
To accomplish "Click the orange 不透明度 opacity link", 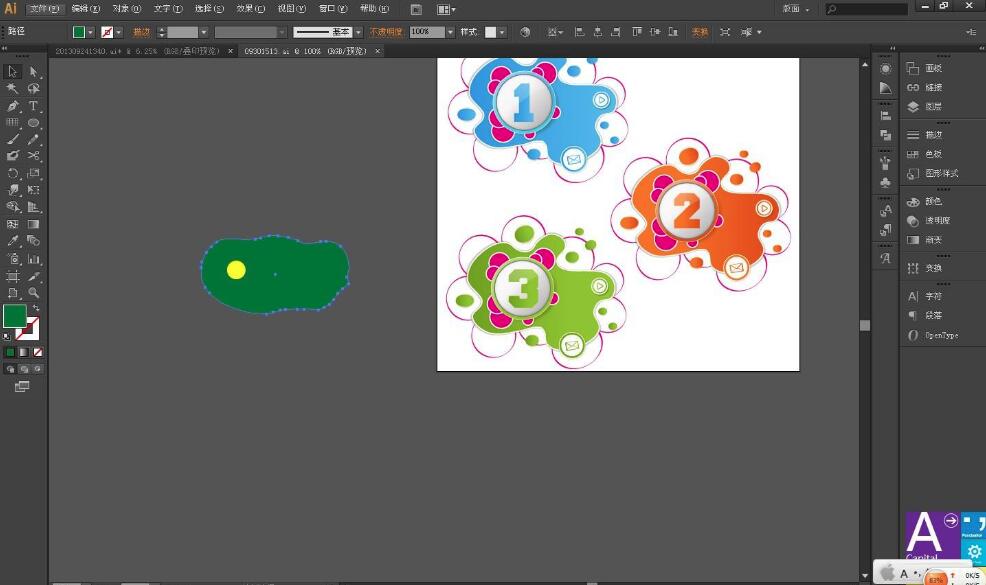I will [x=386, y=32].
